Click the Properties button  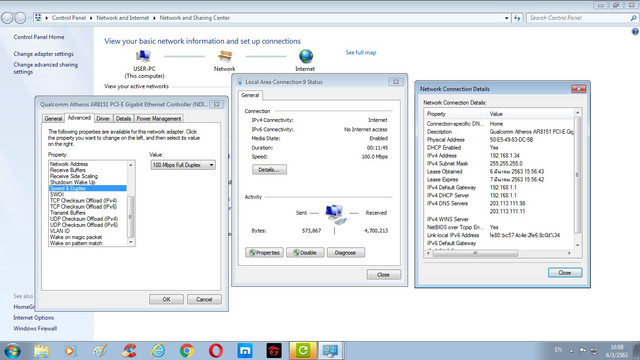(264, 253)
